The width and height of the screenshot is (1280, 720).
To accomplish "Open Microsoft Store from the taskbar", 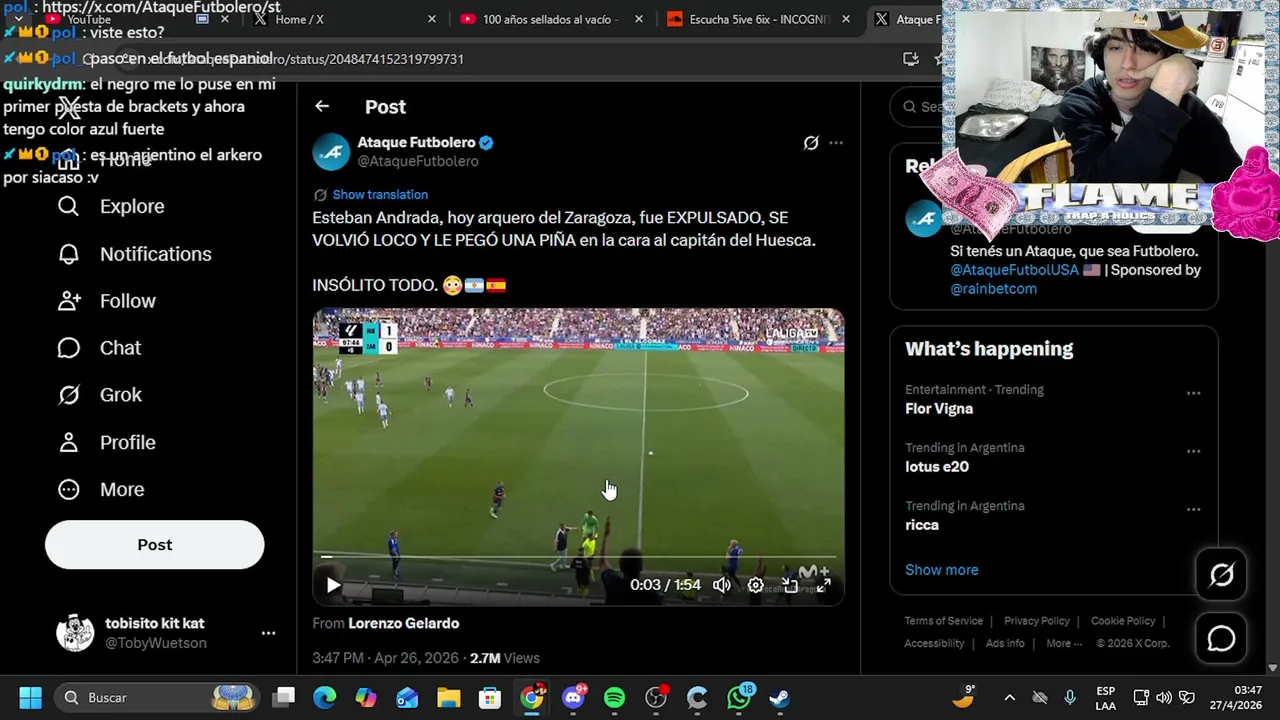I will pos(489,698).
